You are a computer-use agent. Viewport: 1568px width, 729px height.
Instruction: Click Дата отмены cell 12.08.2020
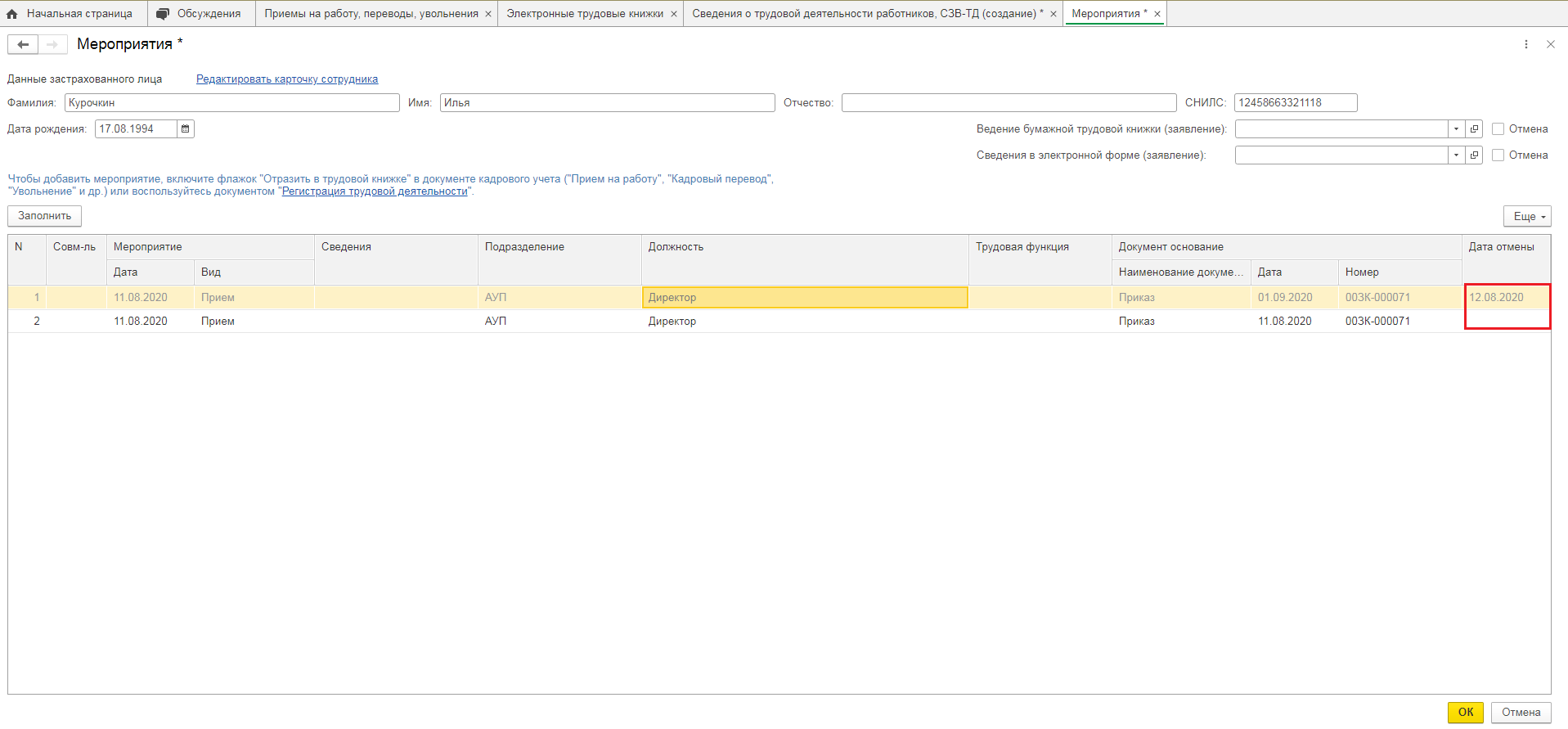click(1506, 297)
